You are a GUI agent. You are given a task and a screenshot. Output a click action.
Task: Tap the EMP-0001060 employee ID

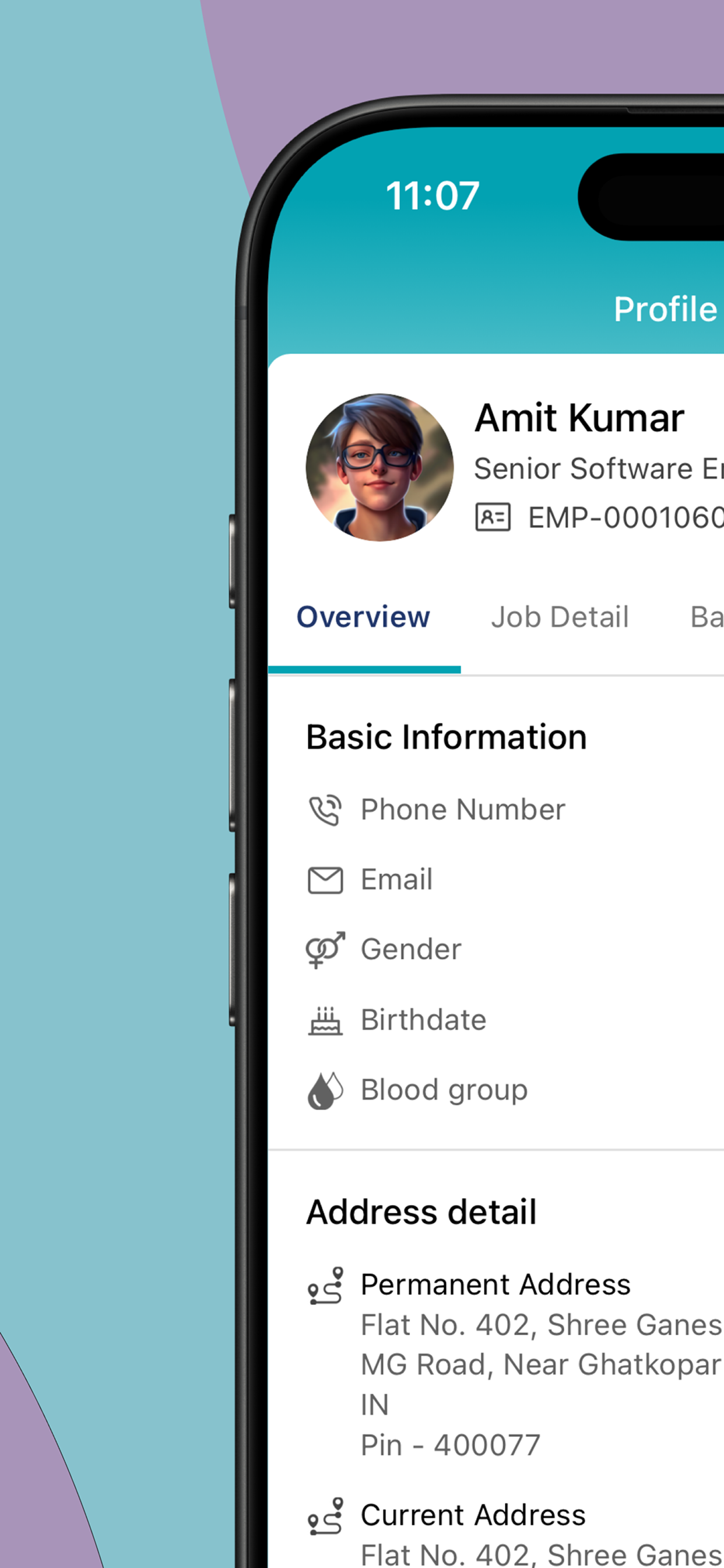(626, 518)
